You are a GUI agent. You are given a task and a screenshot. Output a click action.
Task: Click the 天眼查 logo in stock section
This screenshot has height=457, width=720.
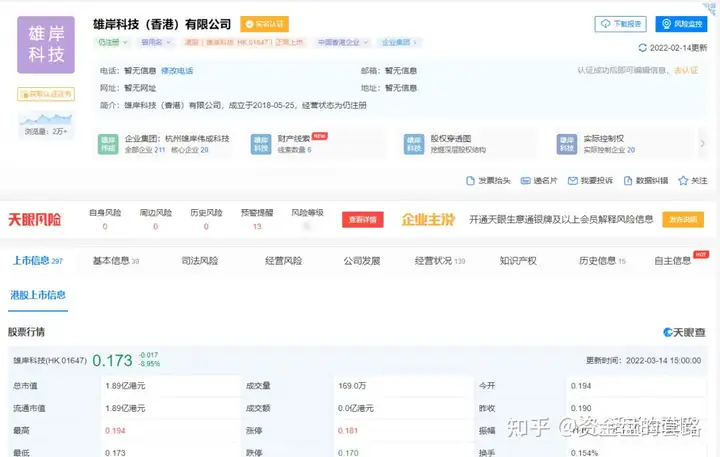tap(684, 332)
